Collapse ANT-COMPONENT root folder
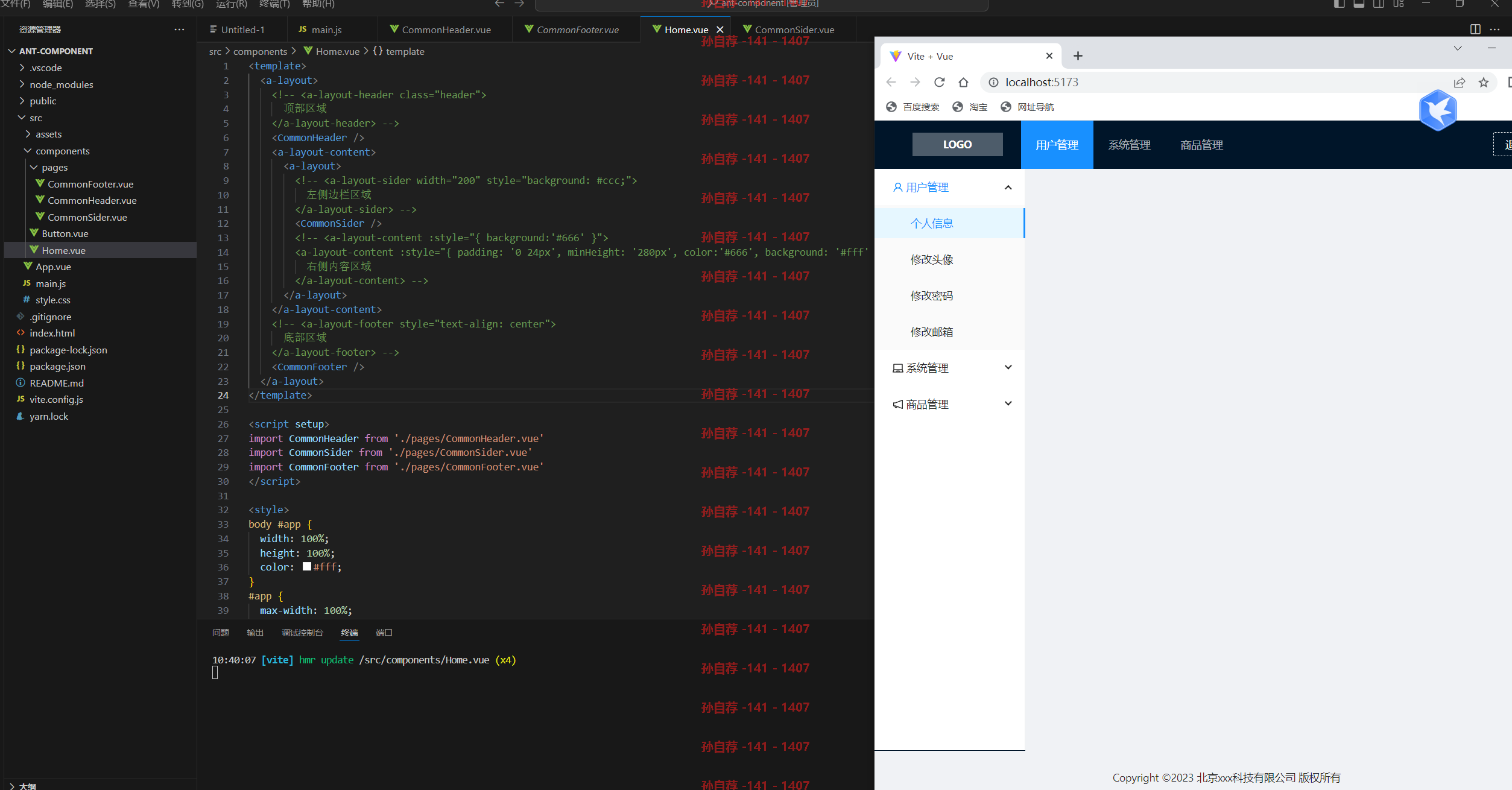Image resolution: width=1512 pixels, height=790 pixels. click(x=101, y=51)
